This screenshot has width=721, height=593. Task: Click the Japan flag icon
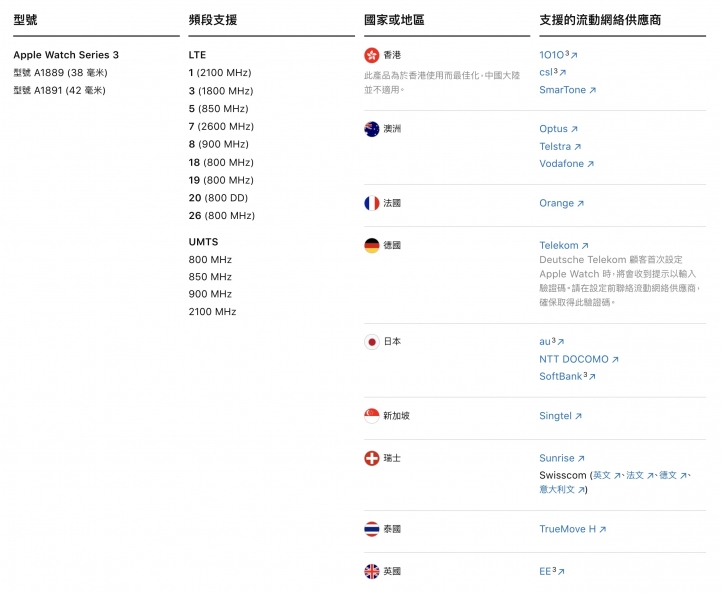[x=372, y=342]
